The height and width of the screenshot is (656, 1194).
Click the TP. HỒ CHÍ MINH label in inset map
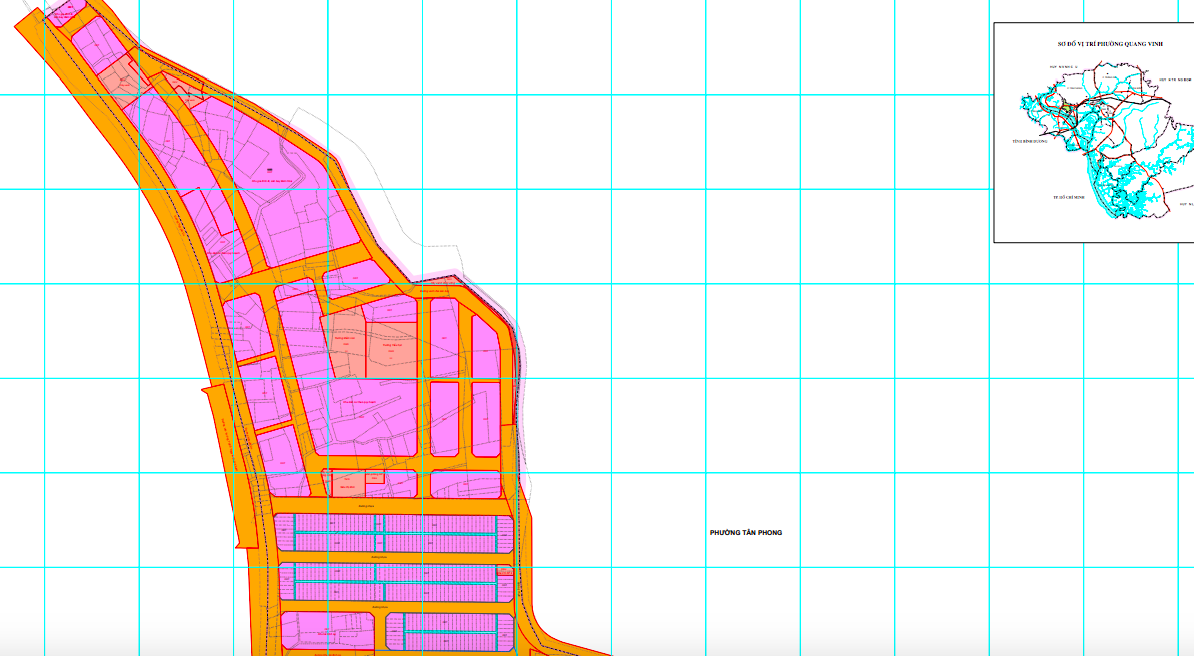[x=1068, y=197]
